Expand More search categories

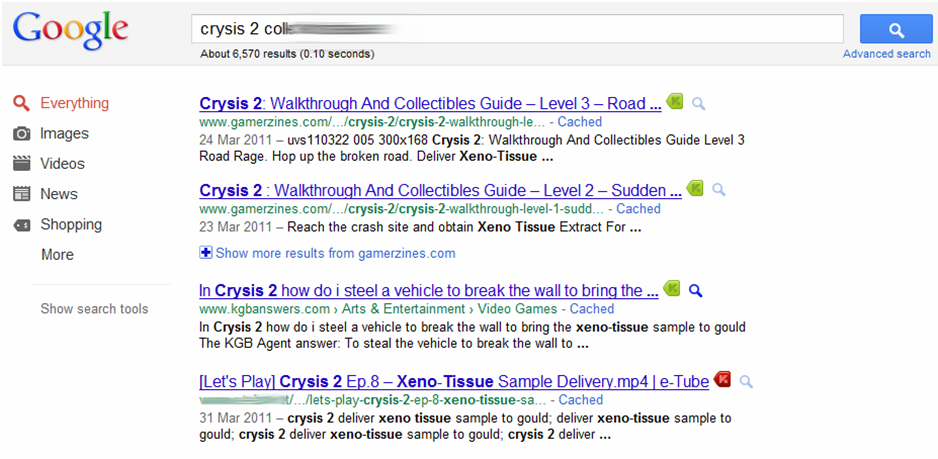pos(57,255)
